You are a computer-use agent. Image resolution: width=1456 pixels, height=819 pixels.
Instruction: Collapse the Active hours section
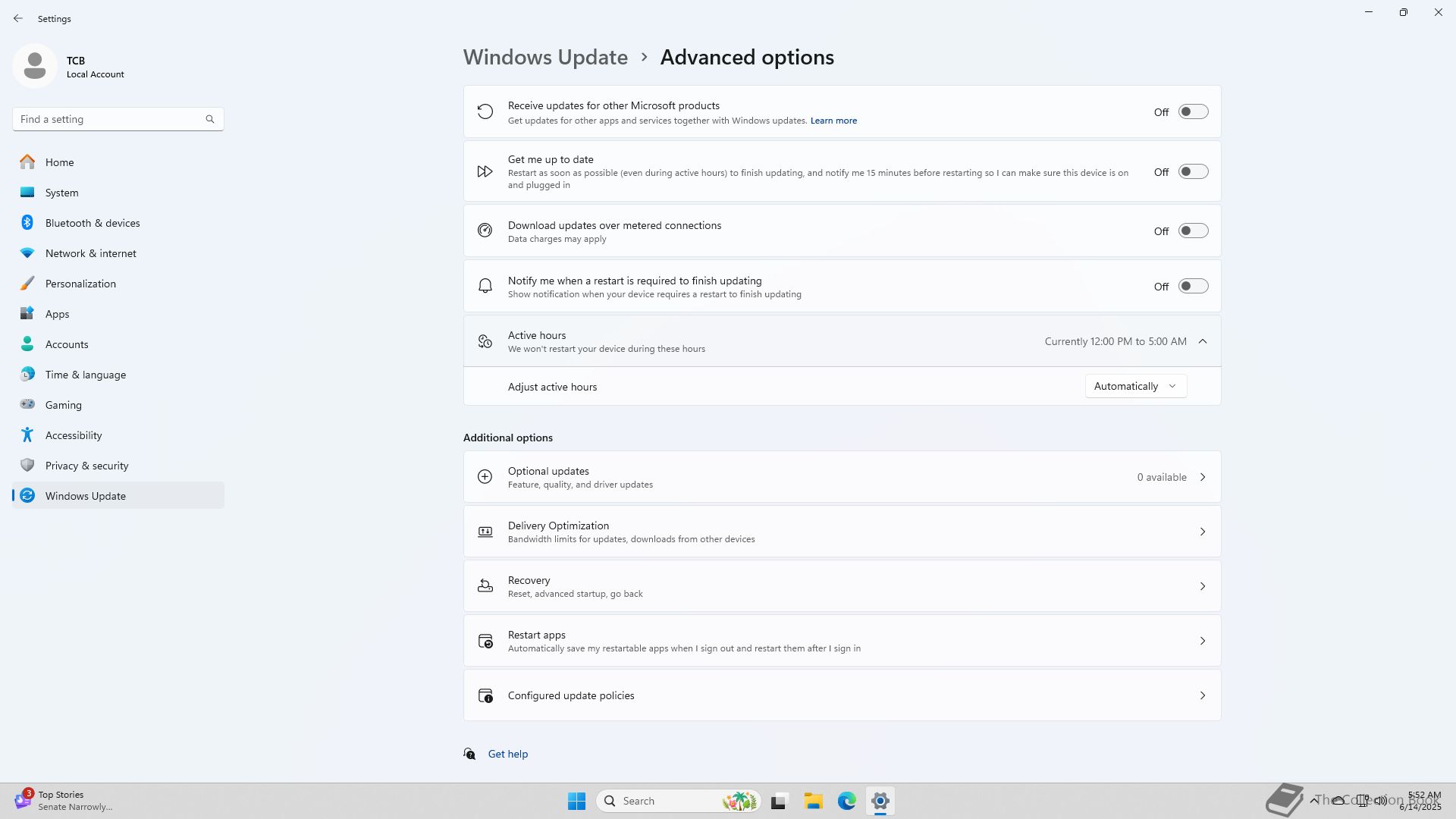point(1203,341)
